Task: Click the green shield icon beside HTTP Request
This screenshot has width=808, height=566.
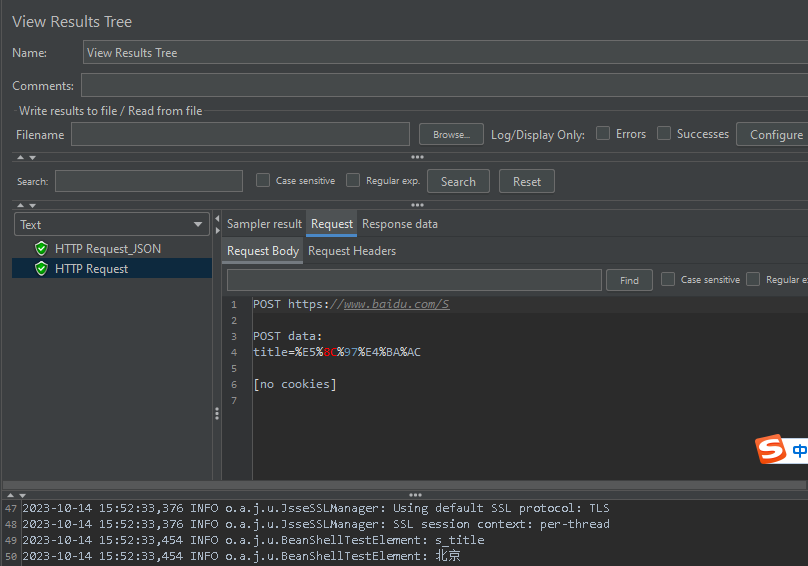Action: (41, 269)
